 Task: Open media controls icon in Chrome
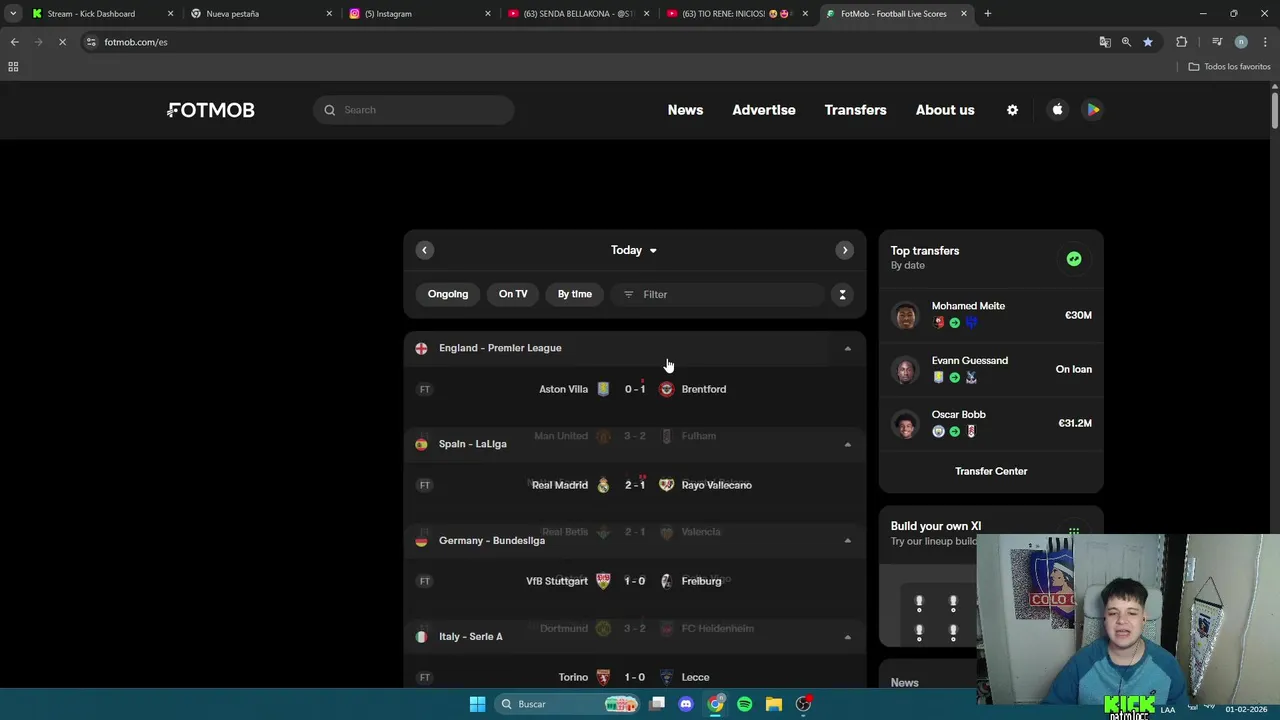1217,42
